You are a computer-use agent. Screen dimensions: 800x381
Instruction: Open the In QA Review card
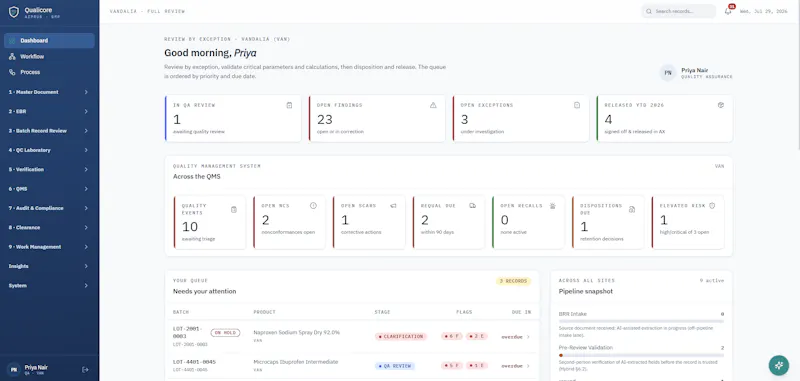pos(233,118)
